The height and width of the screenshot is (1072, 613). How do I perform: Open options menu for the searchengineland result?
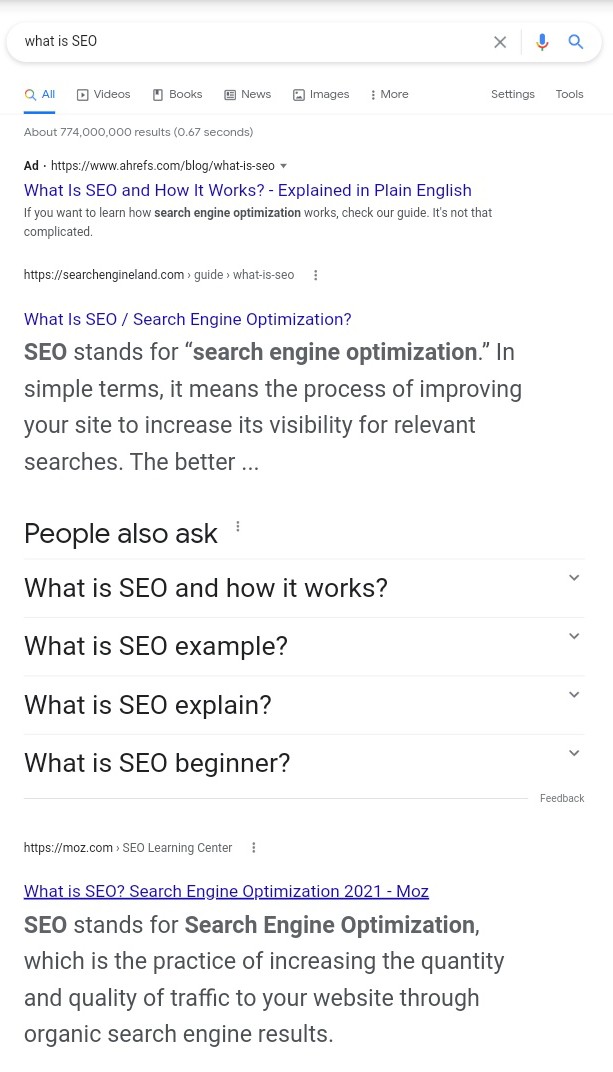316,275
